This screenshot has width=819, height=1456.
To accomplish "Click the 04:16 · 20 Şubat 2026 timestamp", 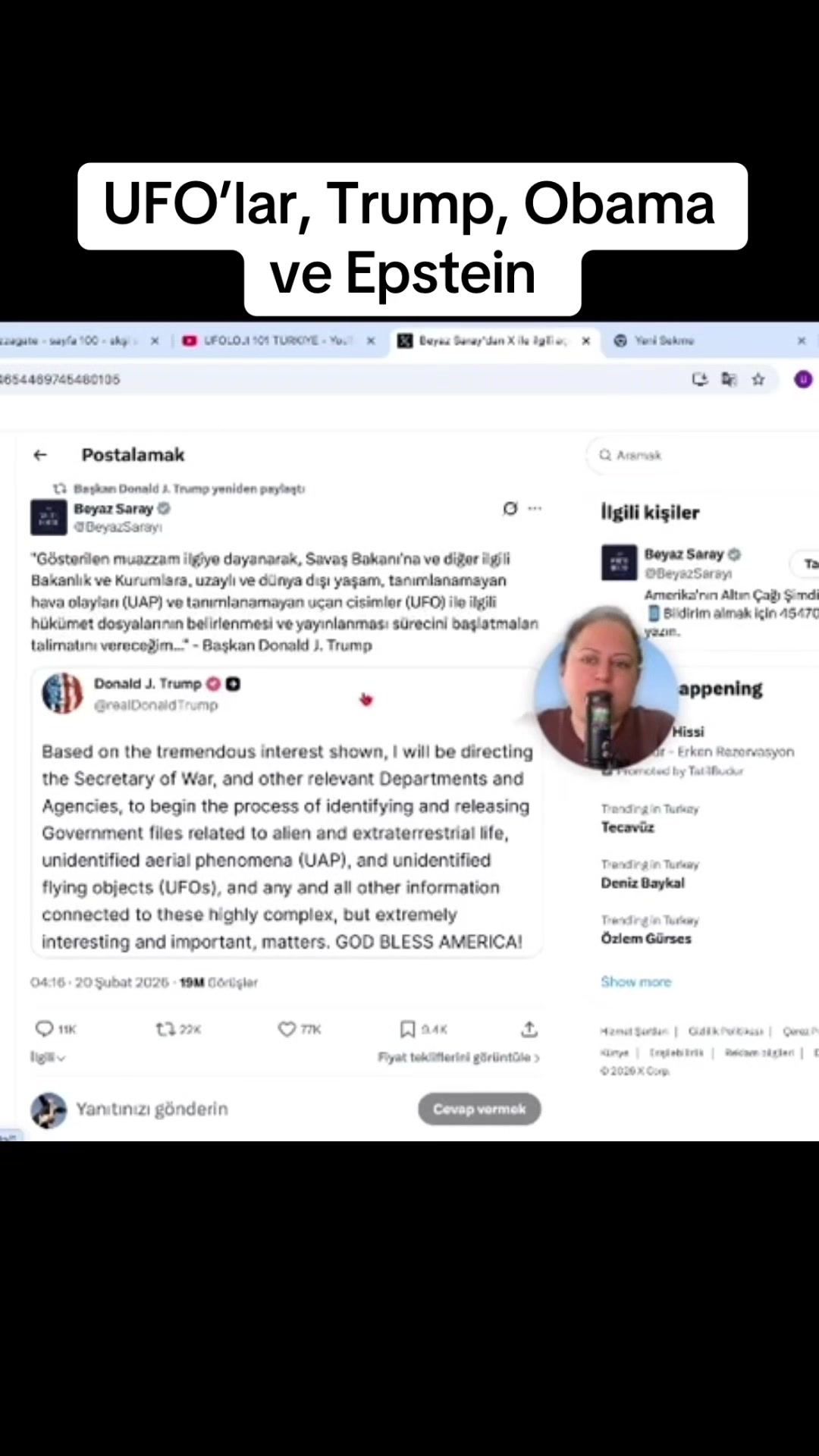I will click(99, 982).
